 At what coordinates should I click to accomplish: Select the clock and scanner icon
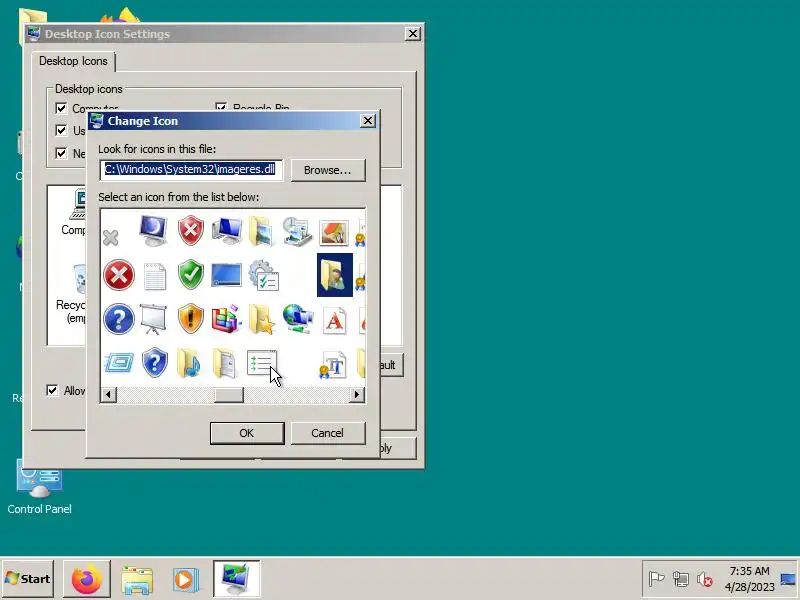pos(297,231)
